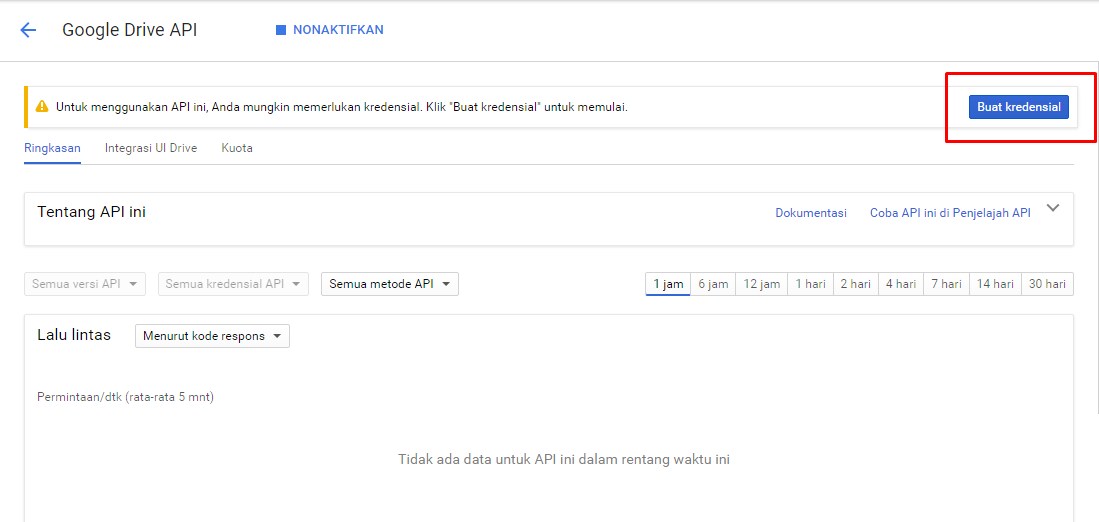Image resolution: width=1099 pixels, height=522 pixels.
Task: Click the Google Drive API page title
Action: pyautogui.click(x=130, y=30)
